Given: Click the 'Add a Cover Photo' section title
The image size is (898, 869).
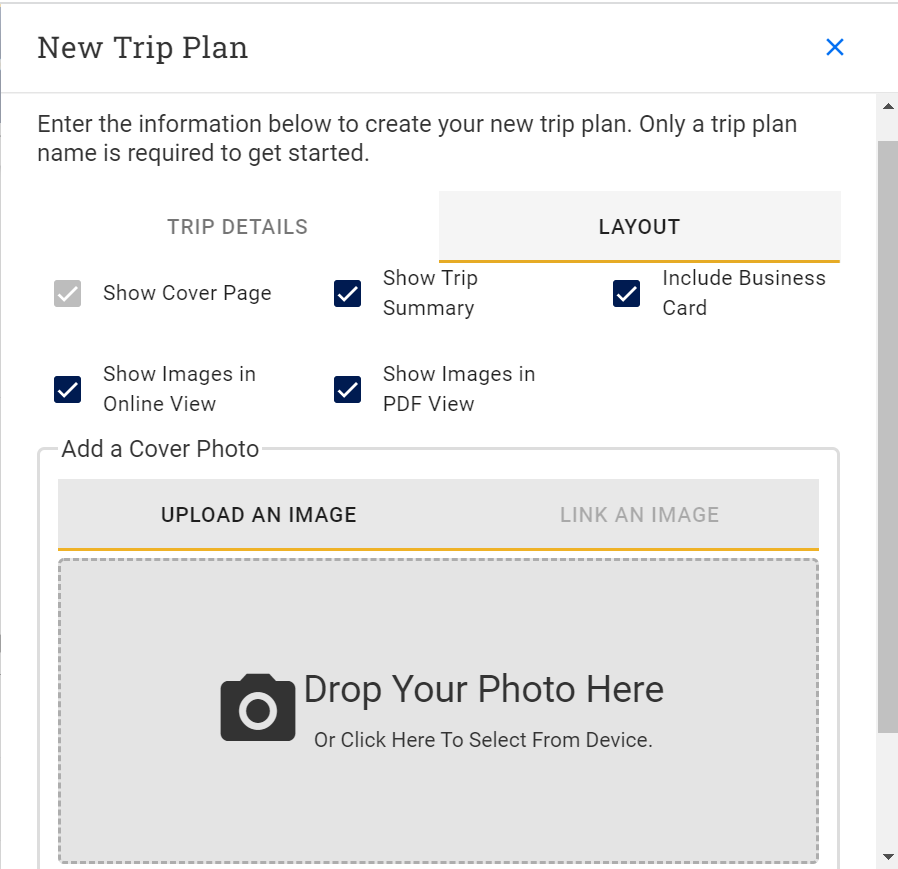Looking at the screenshot, I should point(160,449).
